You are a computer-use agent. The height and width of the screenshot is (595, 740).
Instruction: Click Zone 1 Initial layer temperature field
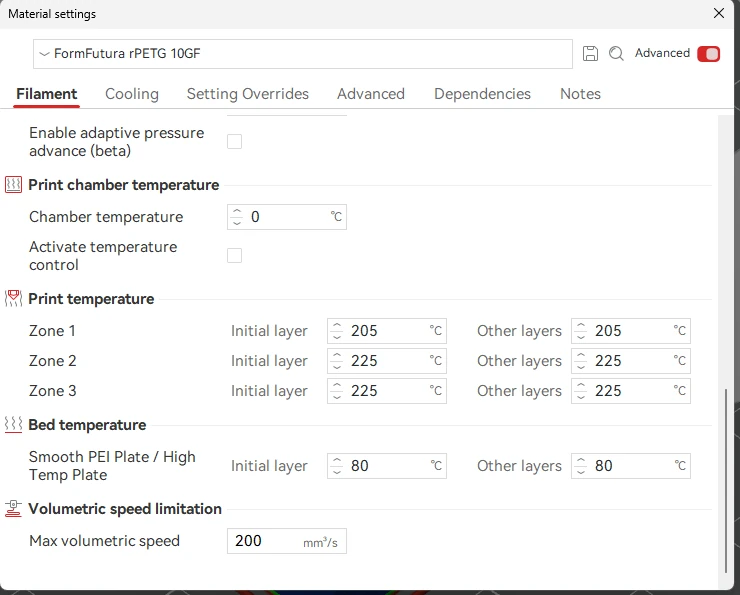387,331
